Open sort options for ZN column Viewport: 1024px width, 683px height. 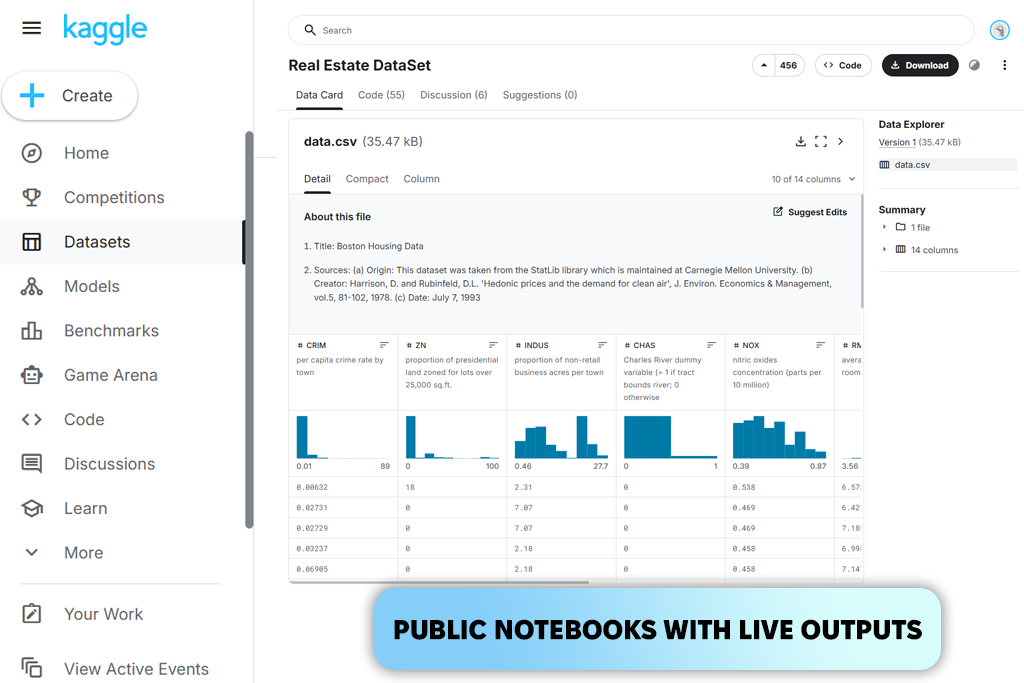tap(493, 345)
